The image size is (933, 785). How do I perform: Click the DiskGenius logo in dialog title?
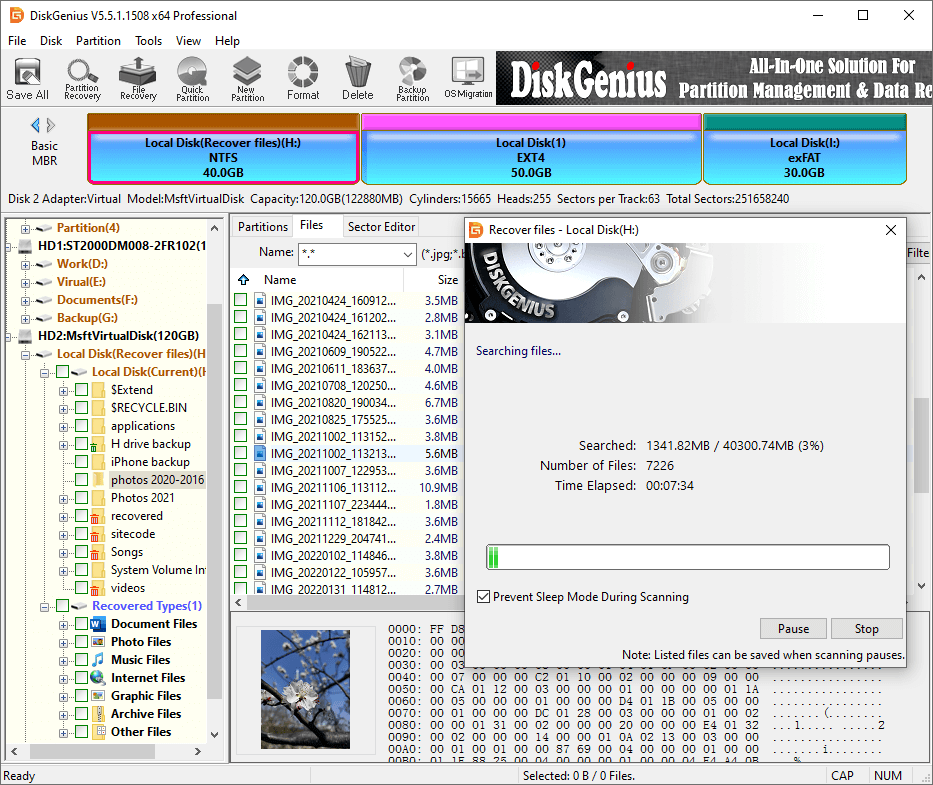click(x=476, y=230)
